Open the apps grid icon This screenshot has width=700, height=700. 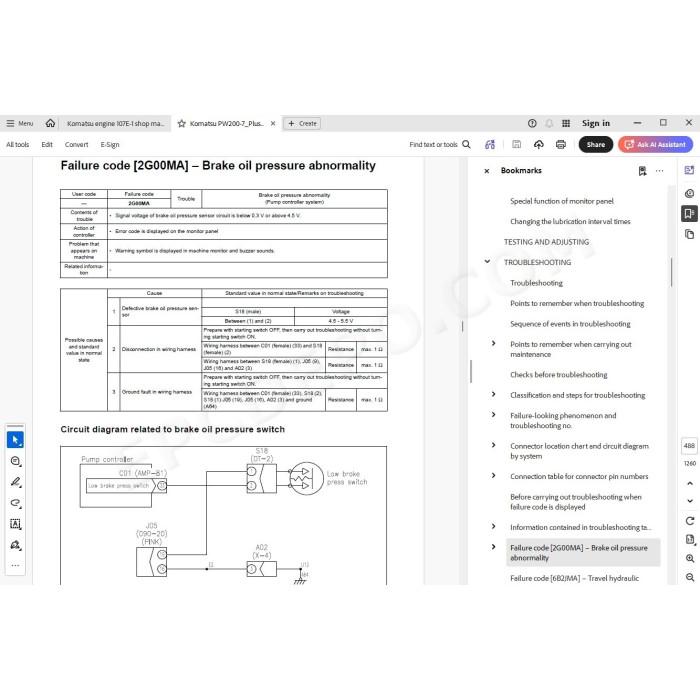pyautogui.click(x=566, y=123)
